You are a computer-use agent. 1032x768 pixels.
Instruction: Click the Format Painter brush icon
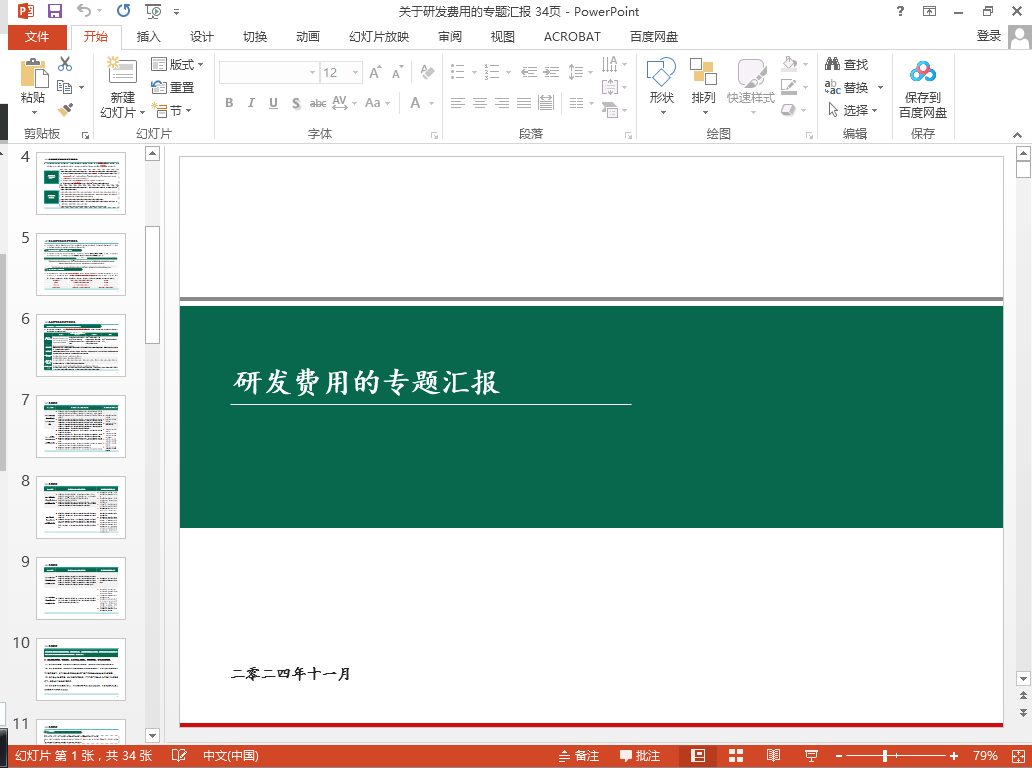[65, 109]
